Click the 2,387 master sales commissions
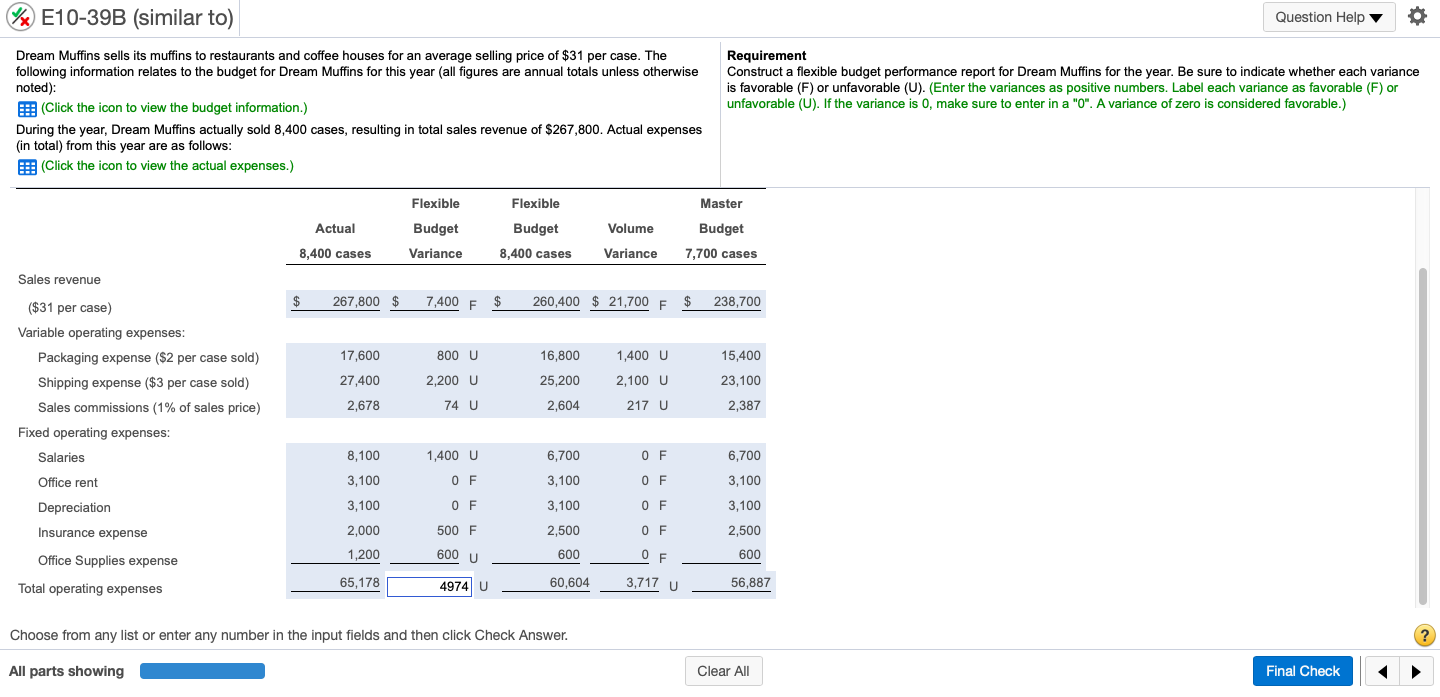Viewport: 1440px width, 697px height. pos(744,406)
